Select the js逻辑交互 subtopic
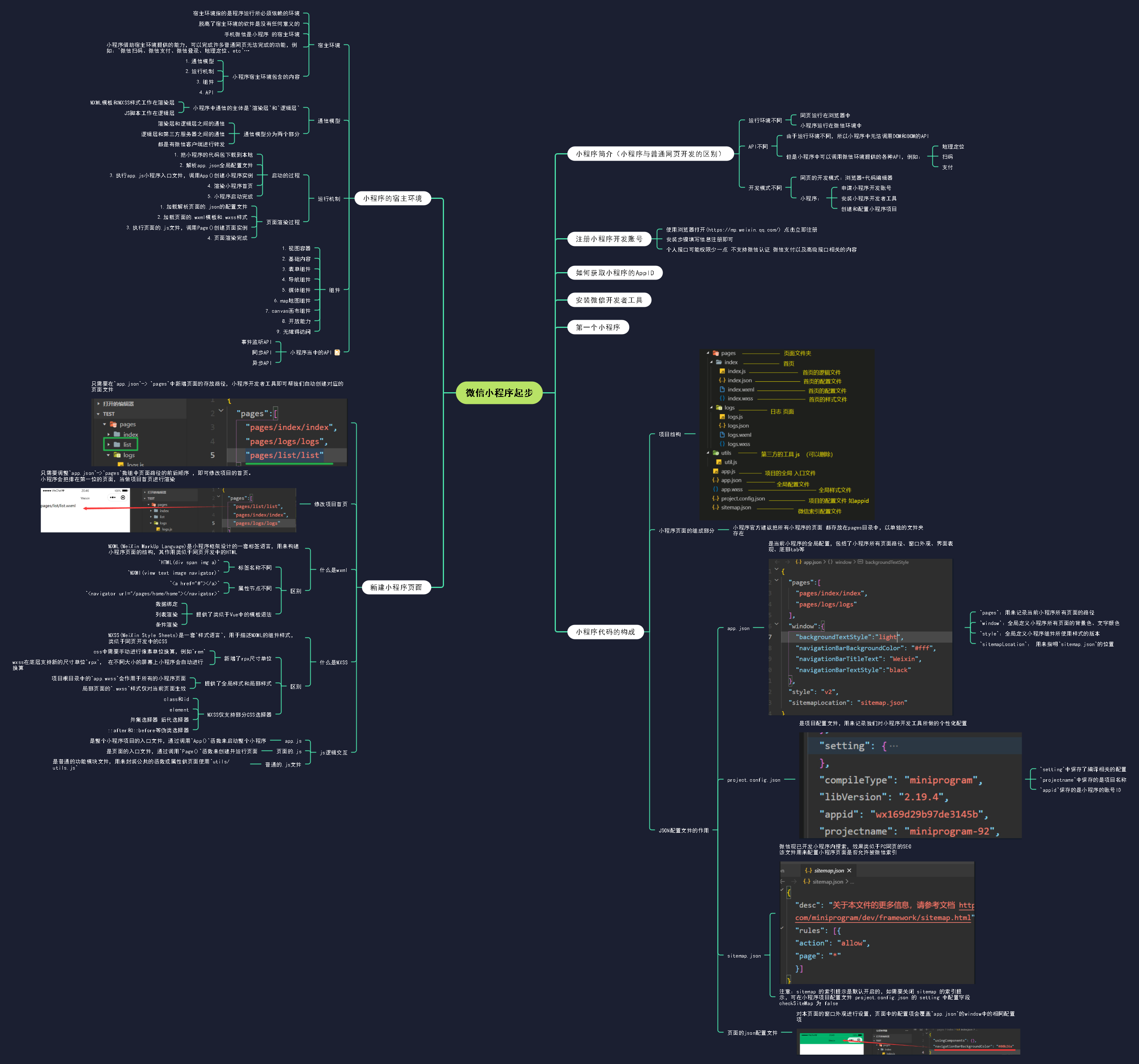 tap(333, 752)
